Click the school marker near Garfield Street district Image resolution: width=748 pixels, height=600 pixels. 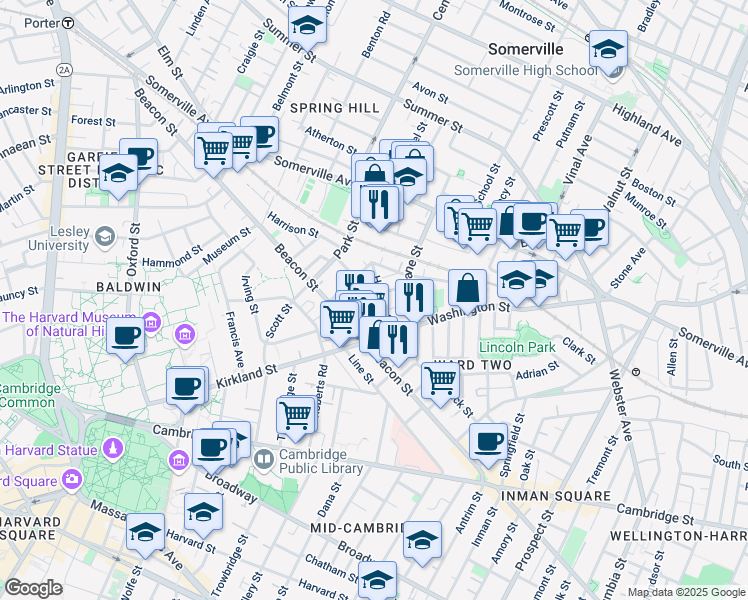coord(118,174)
